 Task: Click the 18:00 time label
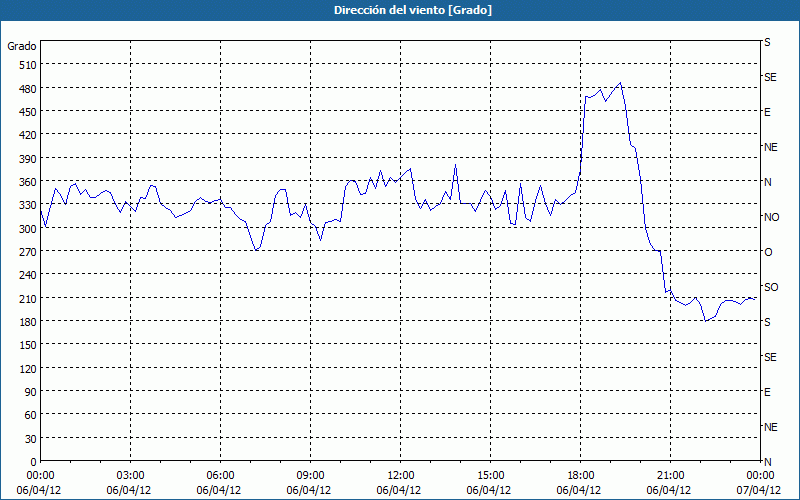click(x=581, y=476)
